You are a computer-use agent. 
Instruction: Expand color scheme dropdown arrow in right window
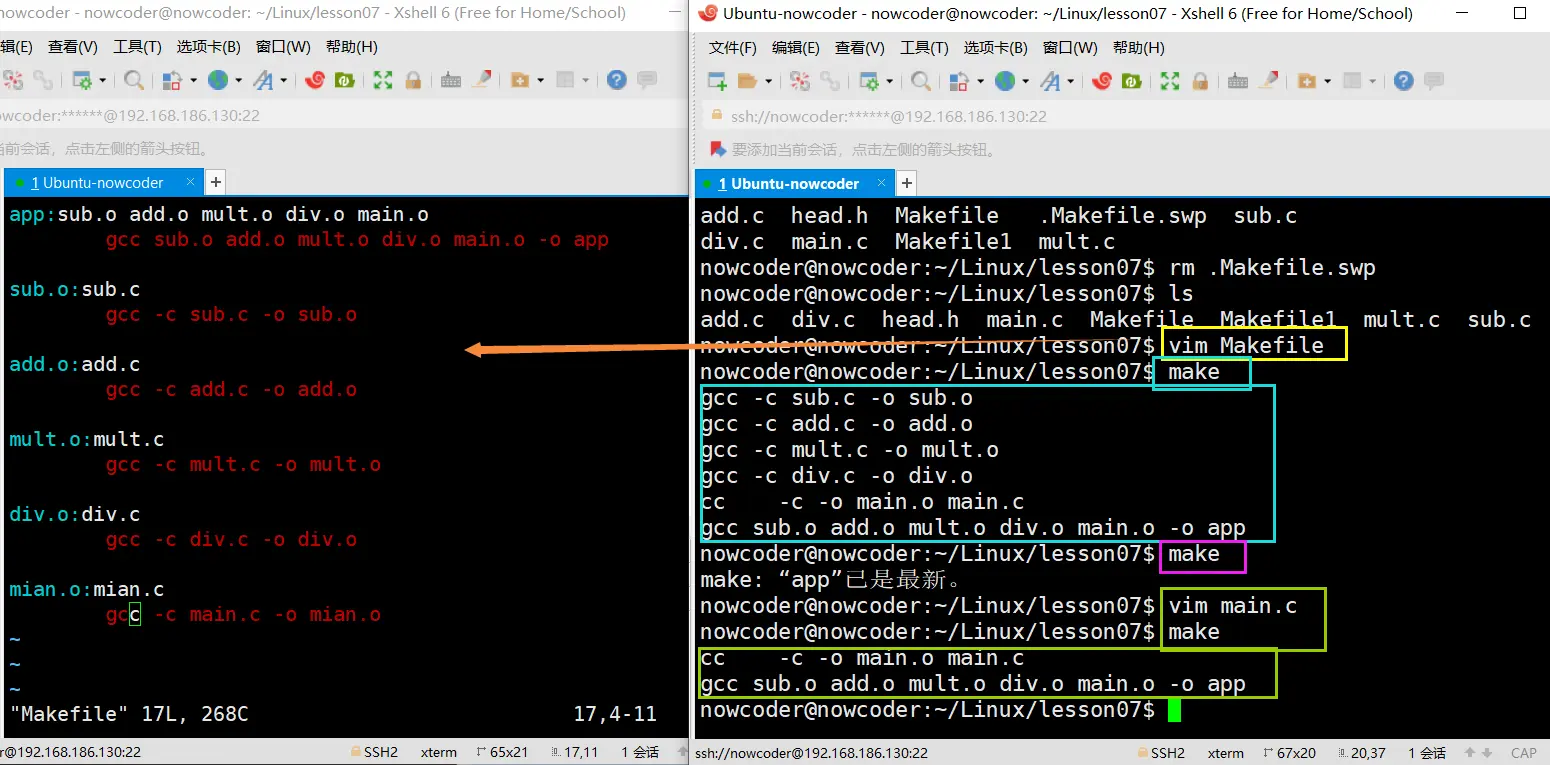click(x=979, y=81)
